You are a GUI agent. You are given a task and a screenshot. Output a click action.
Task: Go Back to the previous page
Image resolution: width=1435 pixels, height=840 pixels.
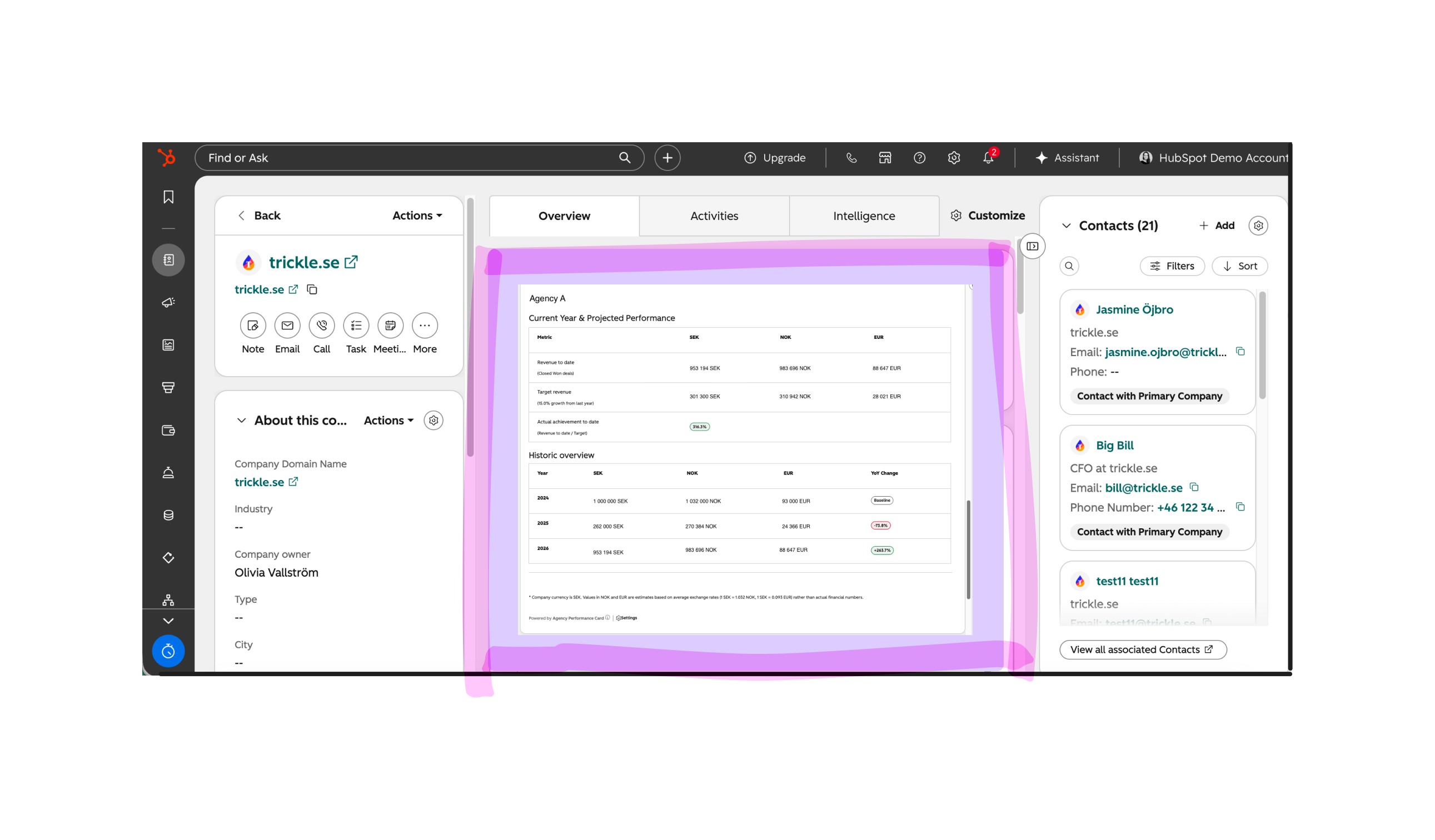point(259,216)
